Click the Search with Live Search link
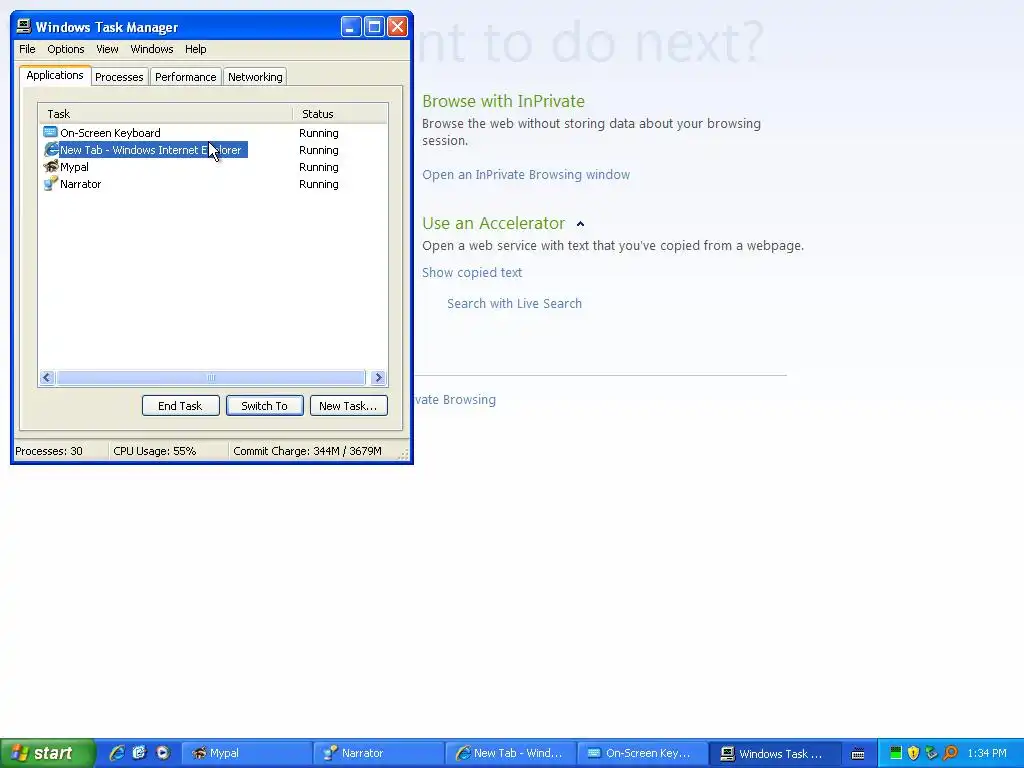The height and width of the screenshot is (768, 1024). [515, 303]
